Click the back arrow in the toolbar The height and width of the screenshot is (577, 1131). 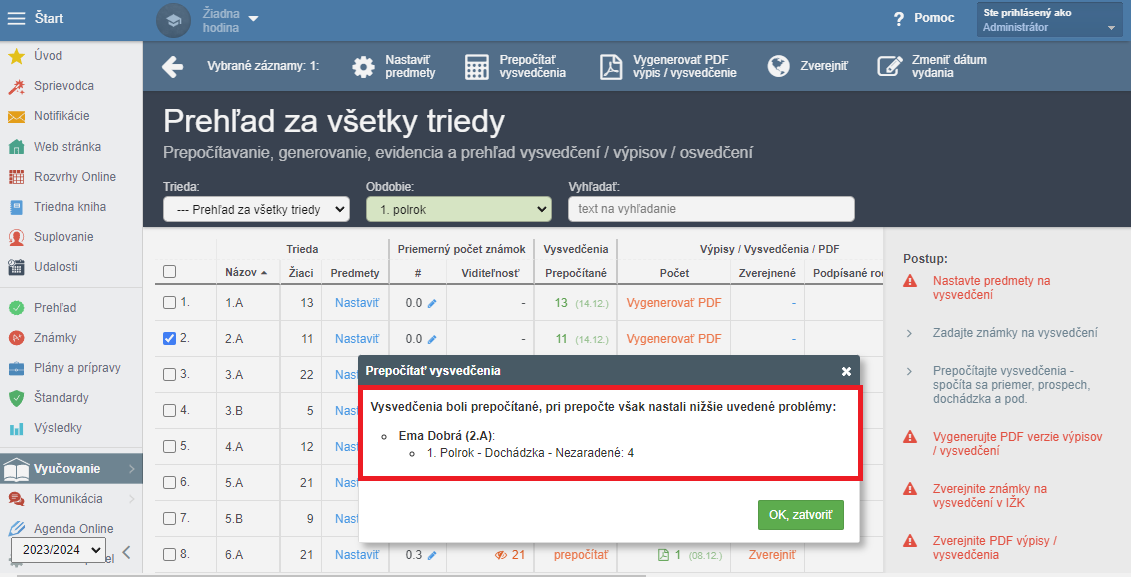172,66
